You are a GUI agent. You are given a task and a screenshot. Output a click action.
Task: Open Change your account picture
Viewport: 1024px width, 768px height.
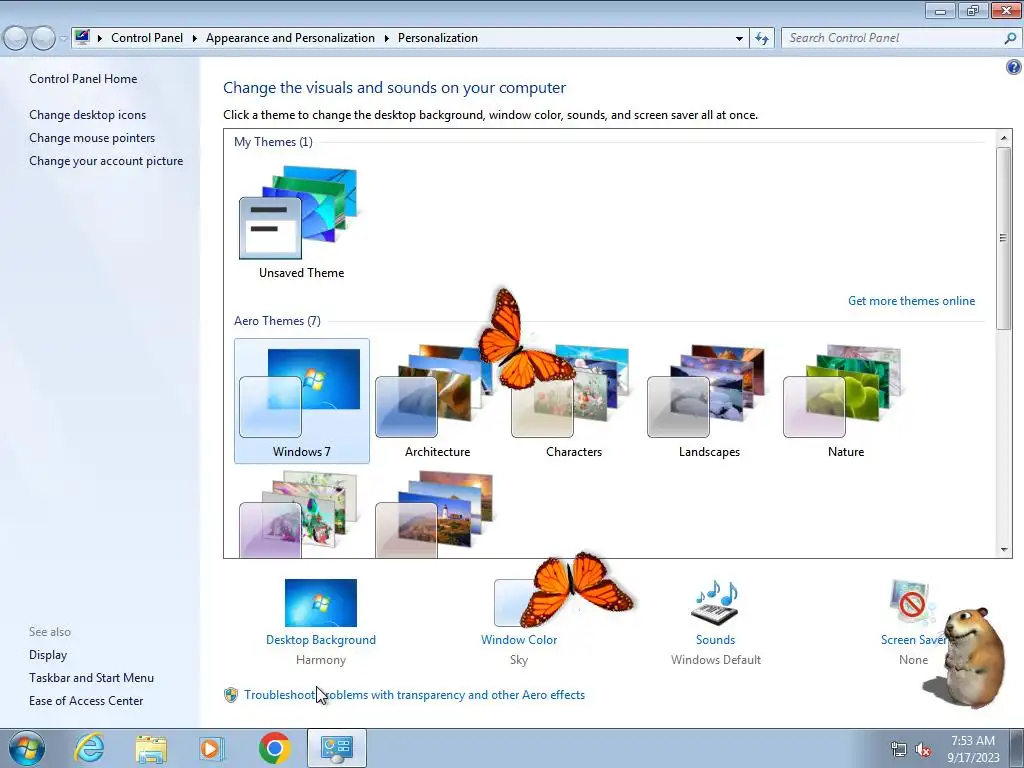tap(106, 161)
